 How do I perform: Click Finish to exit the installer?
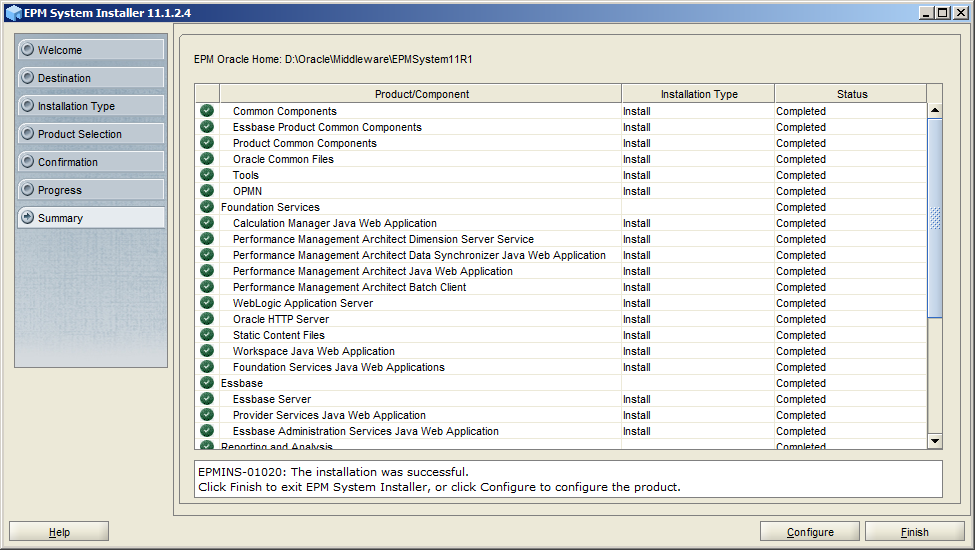915,531
